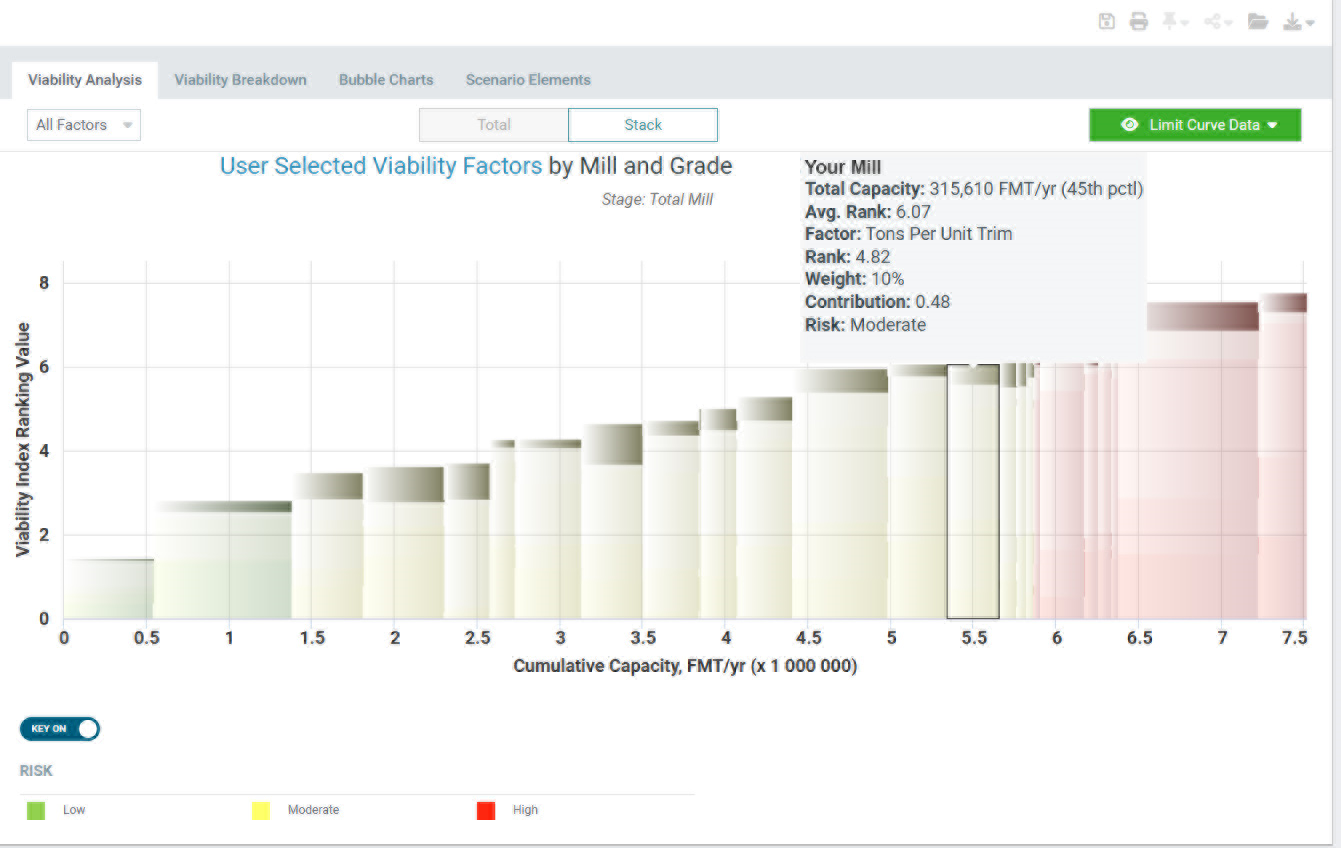This screenshot has height=848, width=1341.
Task: Open the pin options arrow
Action: coord(1186,23)
